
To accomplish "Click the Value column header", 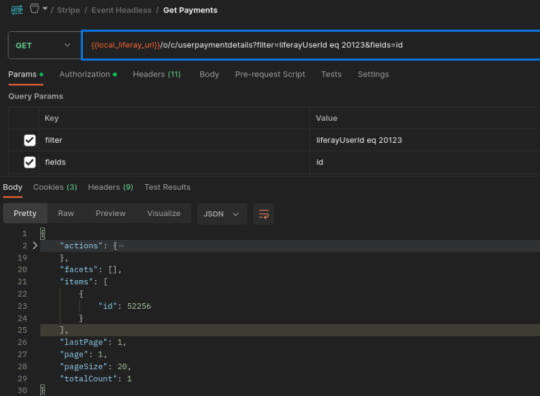I will tap(326, 118).
